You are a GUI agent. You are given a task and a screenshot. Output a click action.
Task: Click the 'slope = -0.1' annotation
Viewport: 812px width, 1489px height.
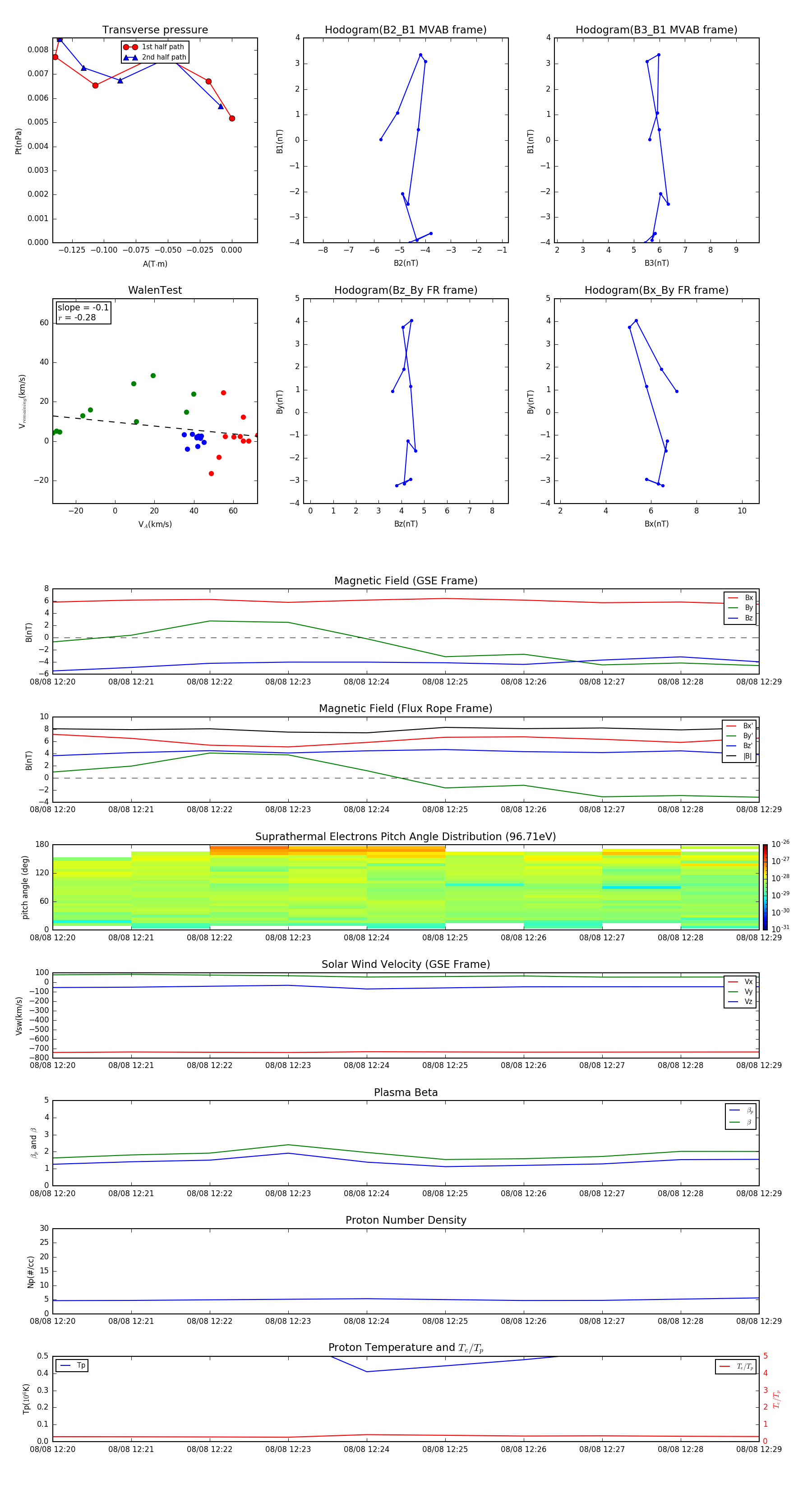pyautogui.click(x=83, y=308)
